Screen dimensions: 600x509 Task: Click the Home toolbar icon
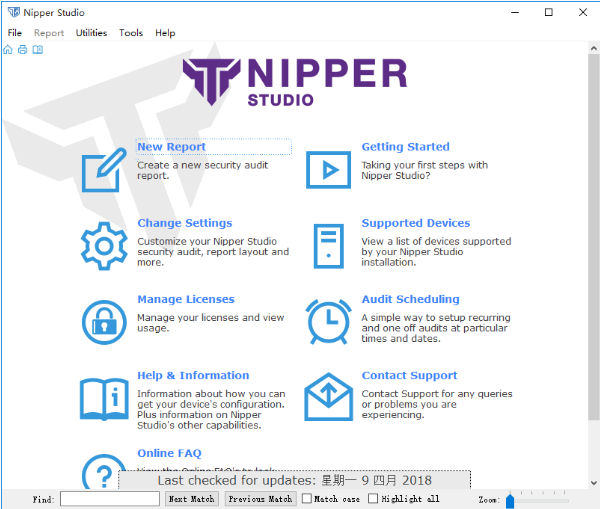click(x=9, y=50)
